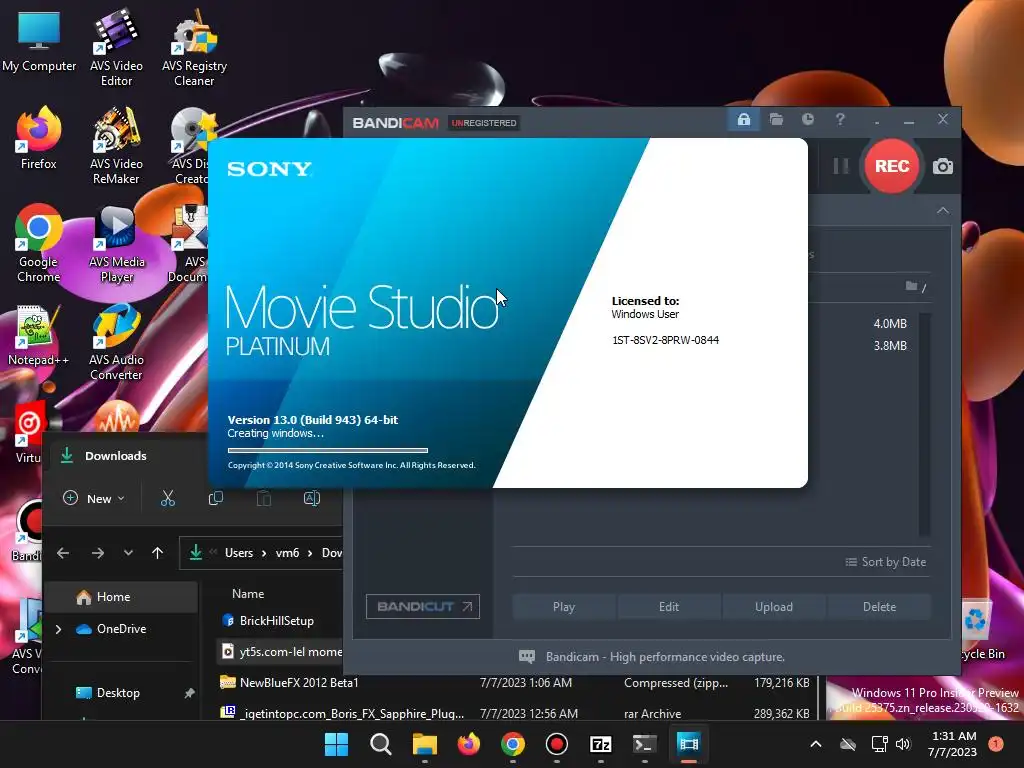
Task: Pause Bandicam recording
Action: click(840, 166)
